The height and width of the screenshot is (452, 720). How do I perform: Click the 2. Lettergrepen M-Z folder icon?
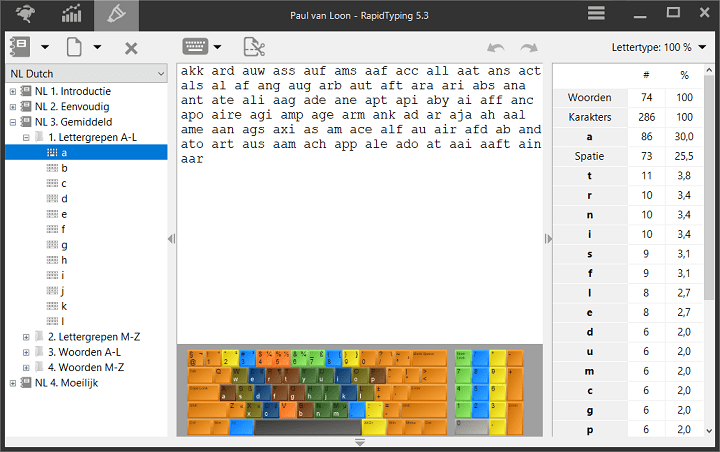[x=39, y=337]
